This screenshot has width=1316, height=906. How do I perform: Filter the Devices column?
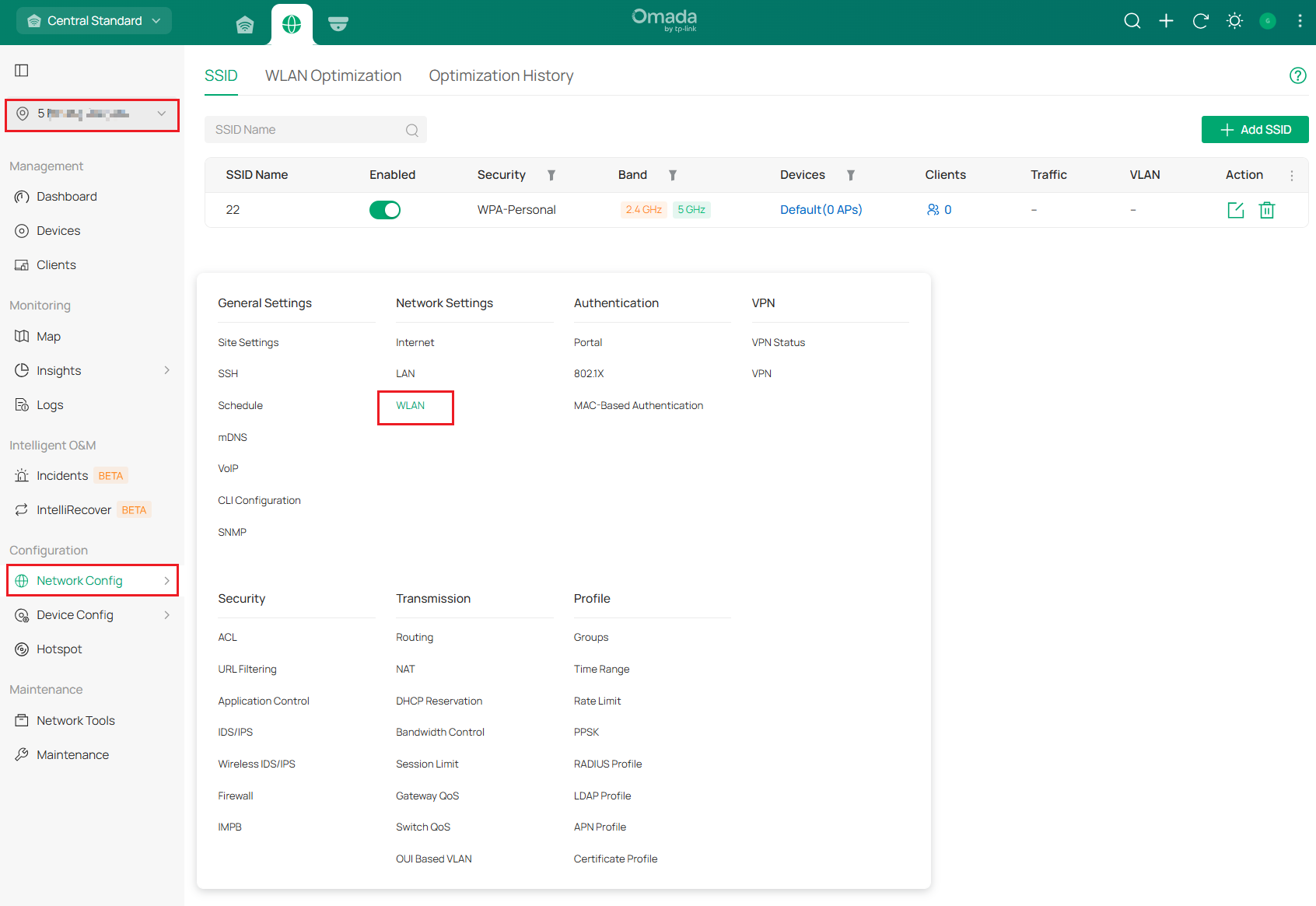[851, 175]
